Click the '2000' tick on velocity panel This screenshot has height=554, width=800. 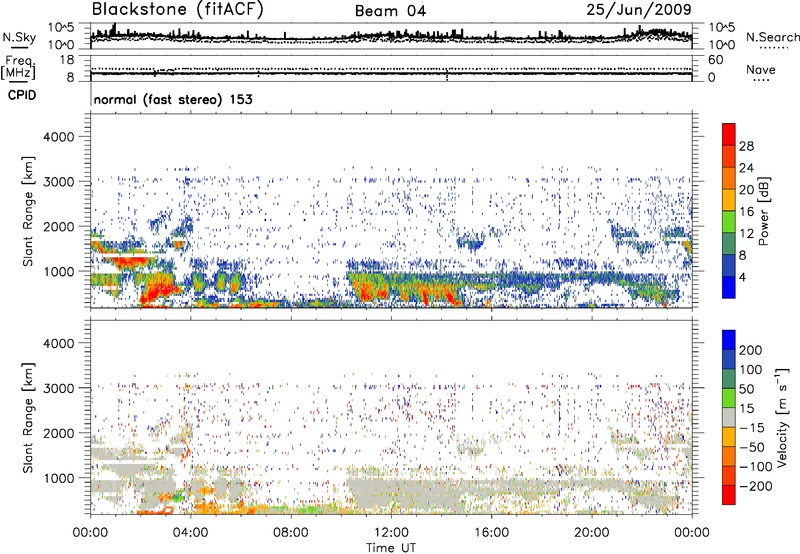click(58, 433)
